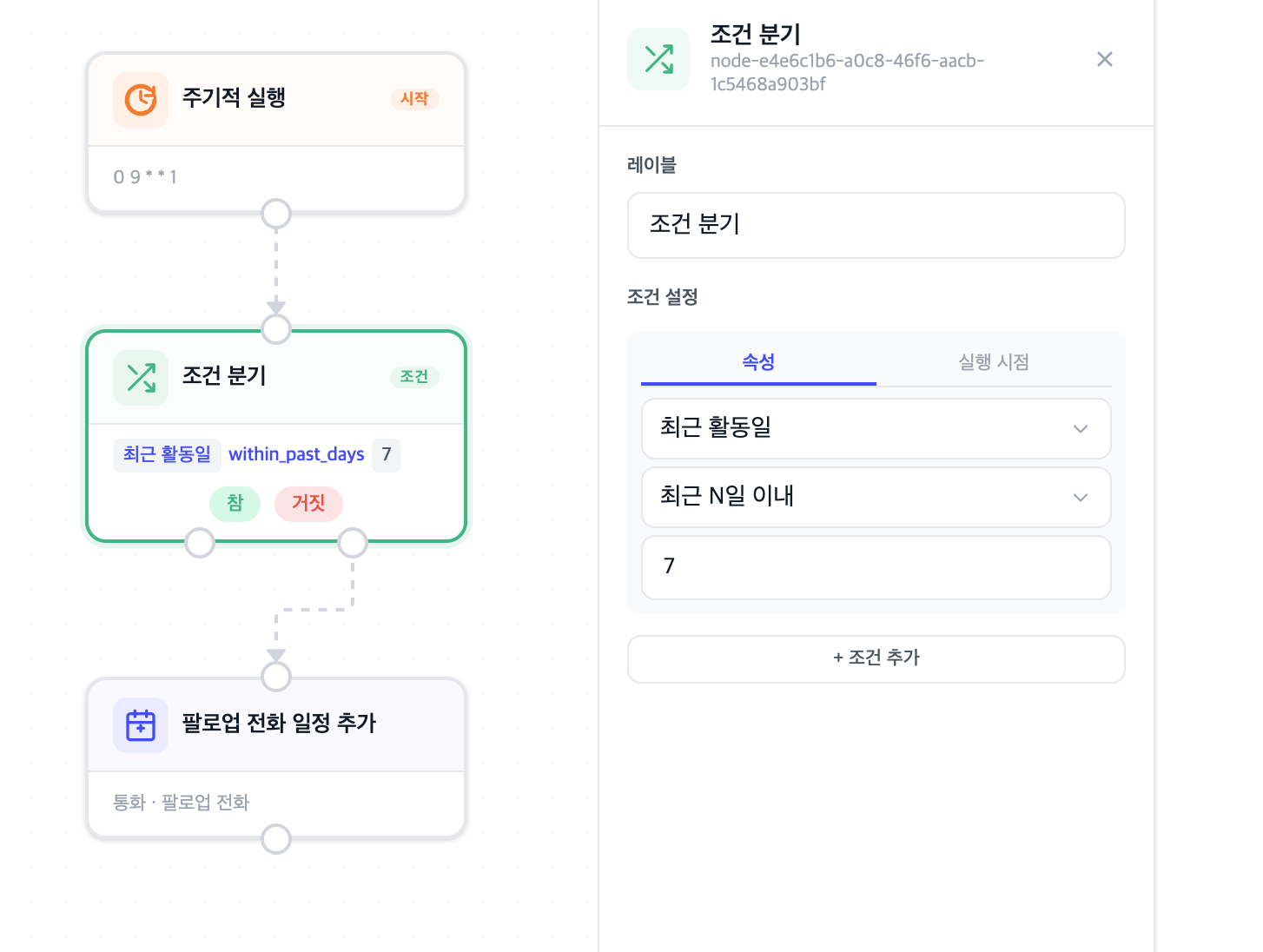Open the 최근 N일 이내 operator dropdown
Screen dimensions: 1263x952
click(876, 497)
